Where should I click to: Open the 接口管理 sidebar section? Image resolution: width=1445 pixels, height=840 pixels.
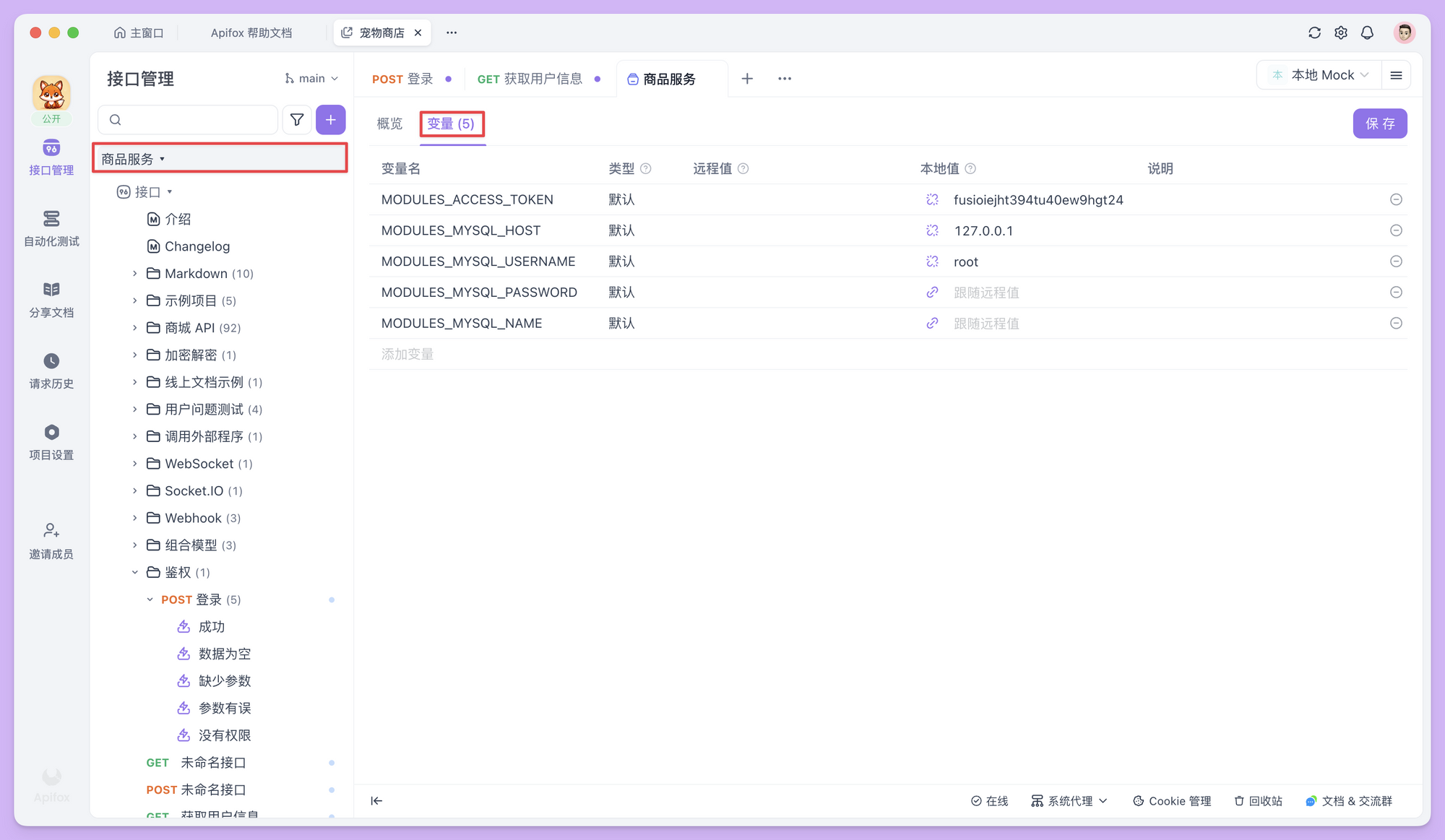click(x=51, y=157)
